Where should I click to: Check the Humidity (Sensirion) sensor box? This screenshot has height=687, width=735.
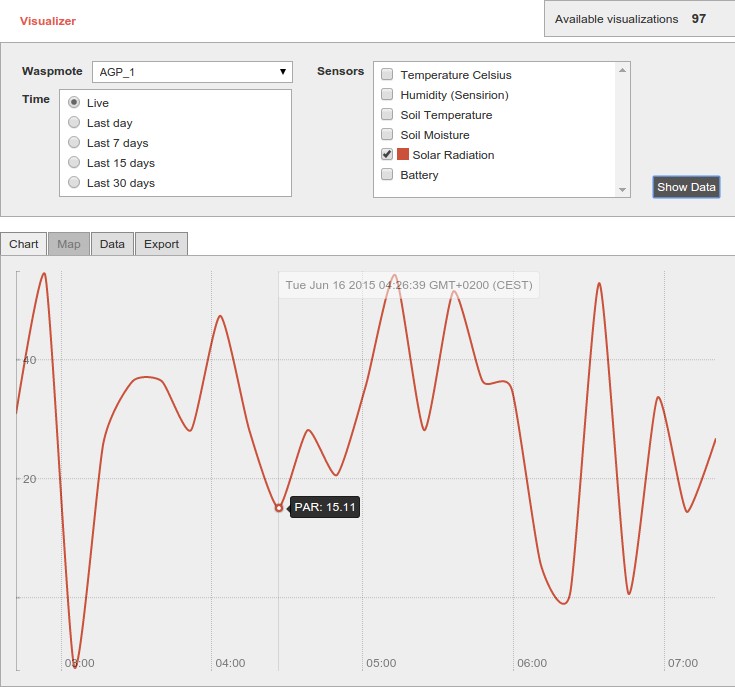pos(387,95)
